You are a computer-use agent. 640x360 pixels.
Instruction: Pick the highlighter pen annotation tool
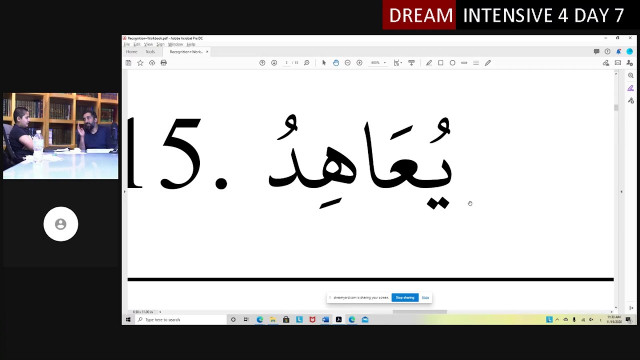coord(429,63)
